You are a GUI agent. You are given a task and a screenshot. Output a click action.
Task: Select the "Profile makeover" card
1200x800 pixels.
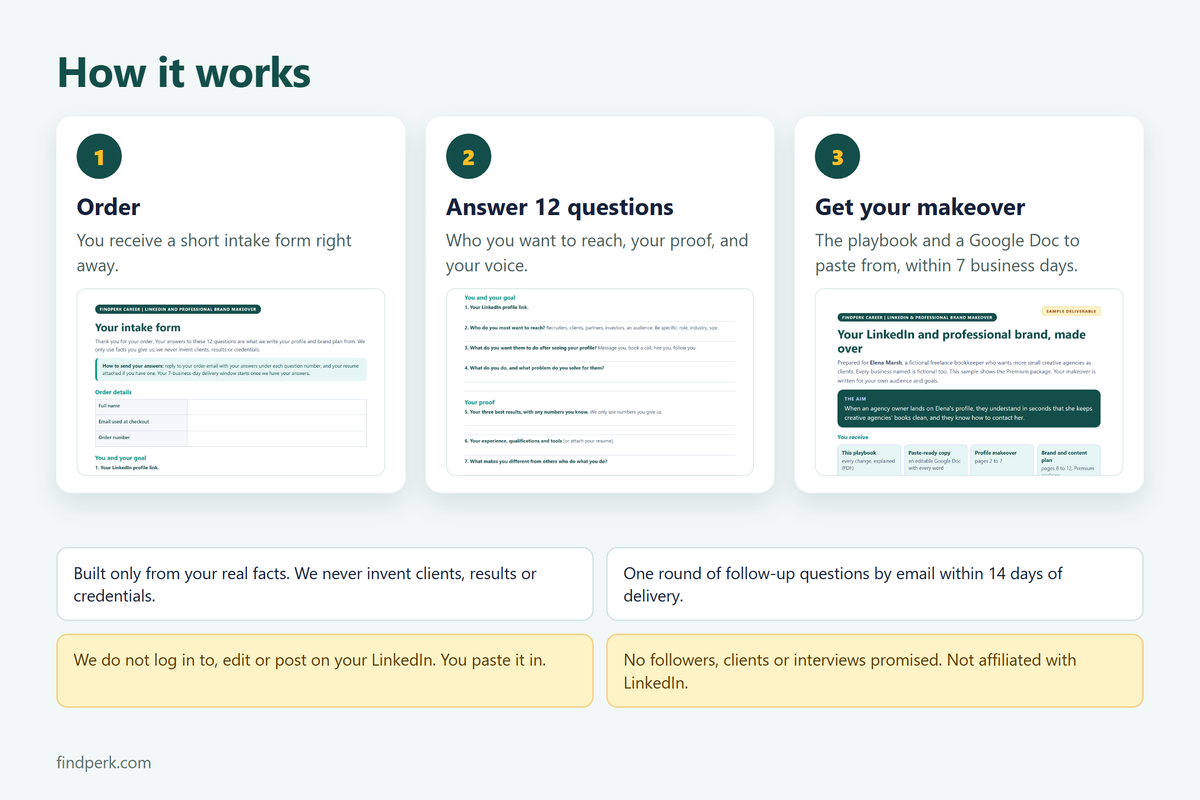click(x=1002, y=460)
